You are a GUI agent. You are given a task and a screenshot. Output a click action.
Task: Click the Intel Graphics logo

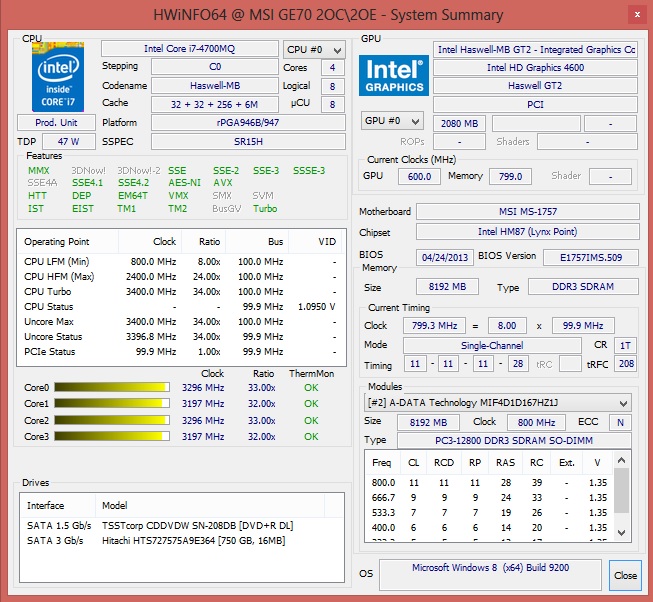pyautogui.click(x=394, y=75)
